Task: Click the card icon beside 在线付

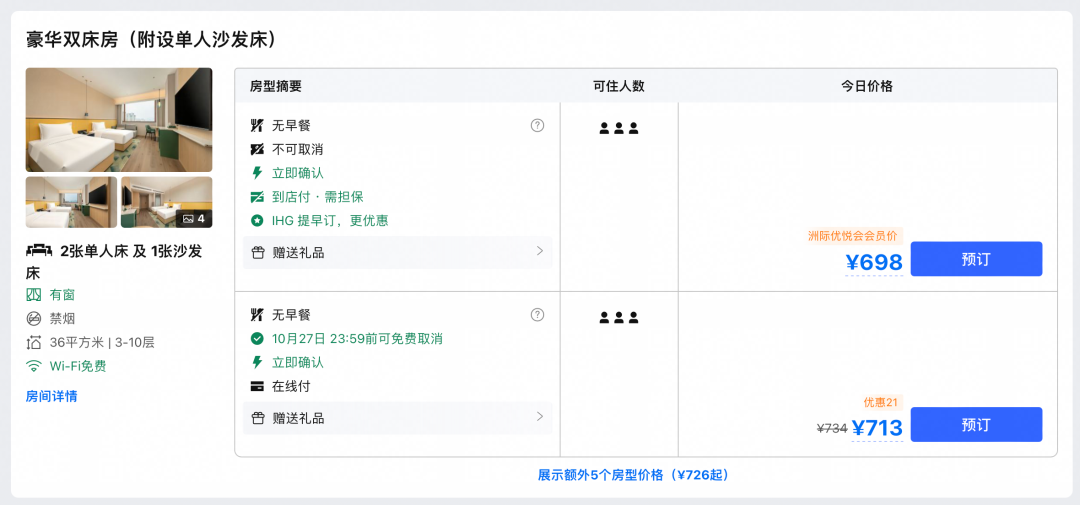Action: 257,387
